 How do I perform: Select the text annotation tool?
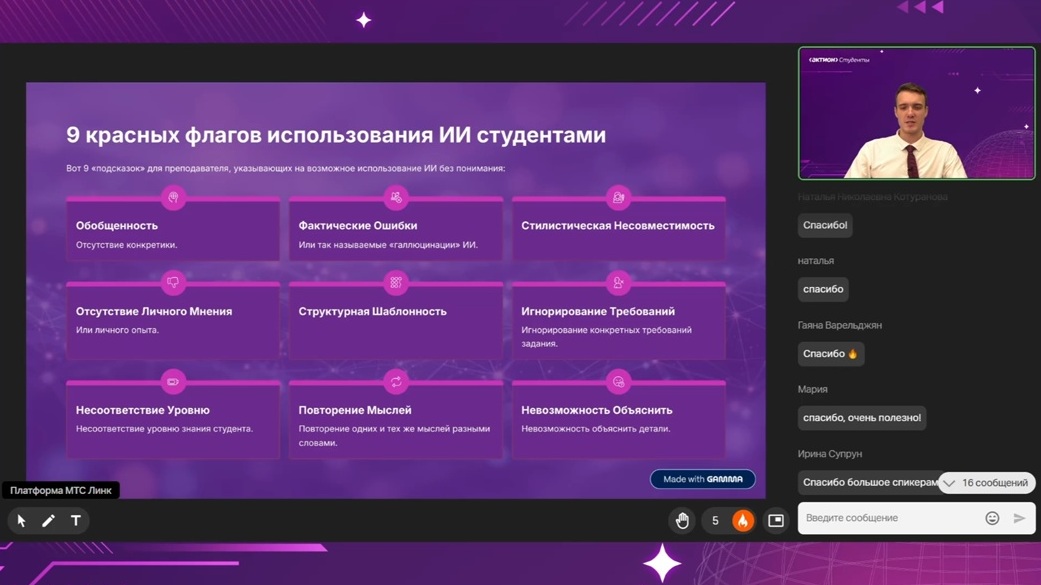pyautogui.click(x=76, y=521)
